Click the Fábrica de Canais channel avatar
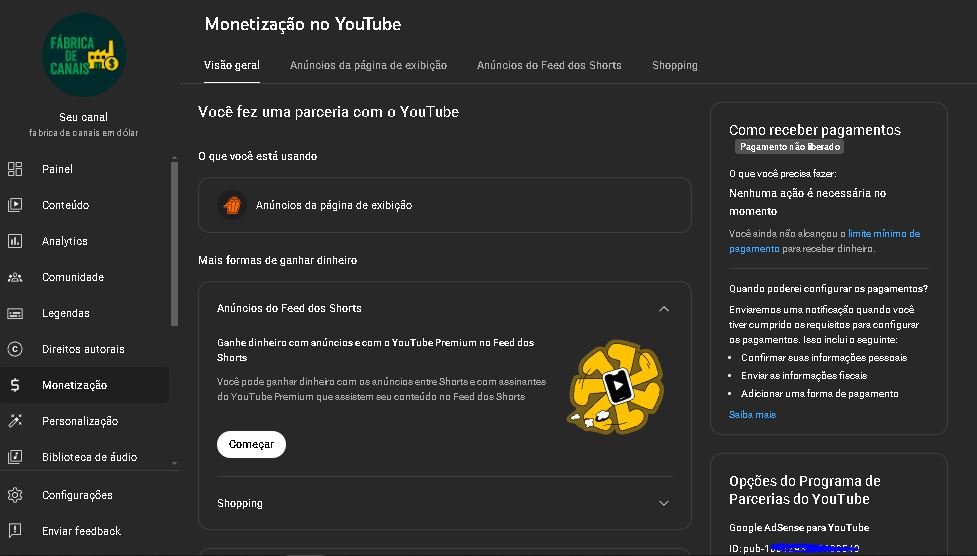The image size is (977, 556). point(83,55)
